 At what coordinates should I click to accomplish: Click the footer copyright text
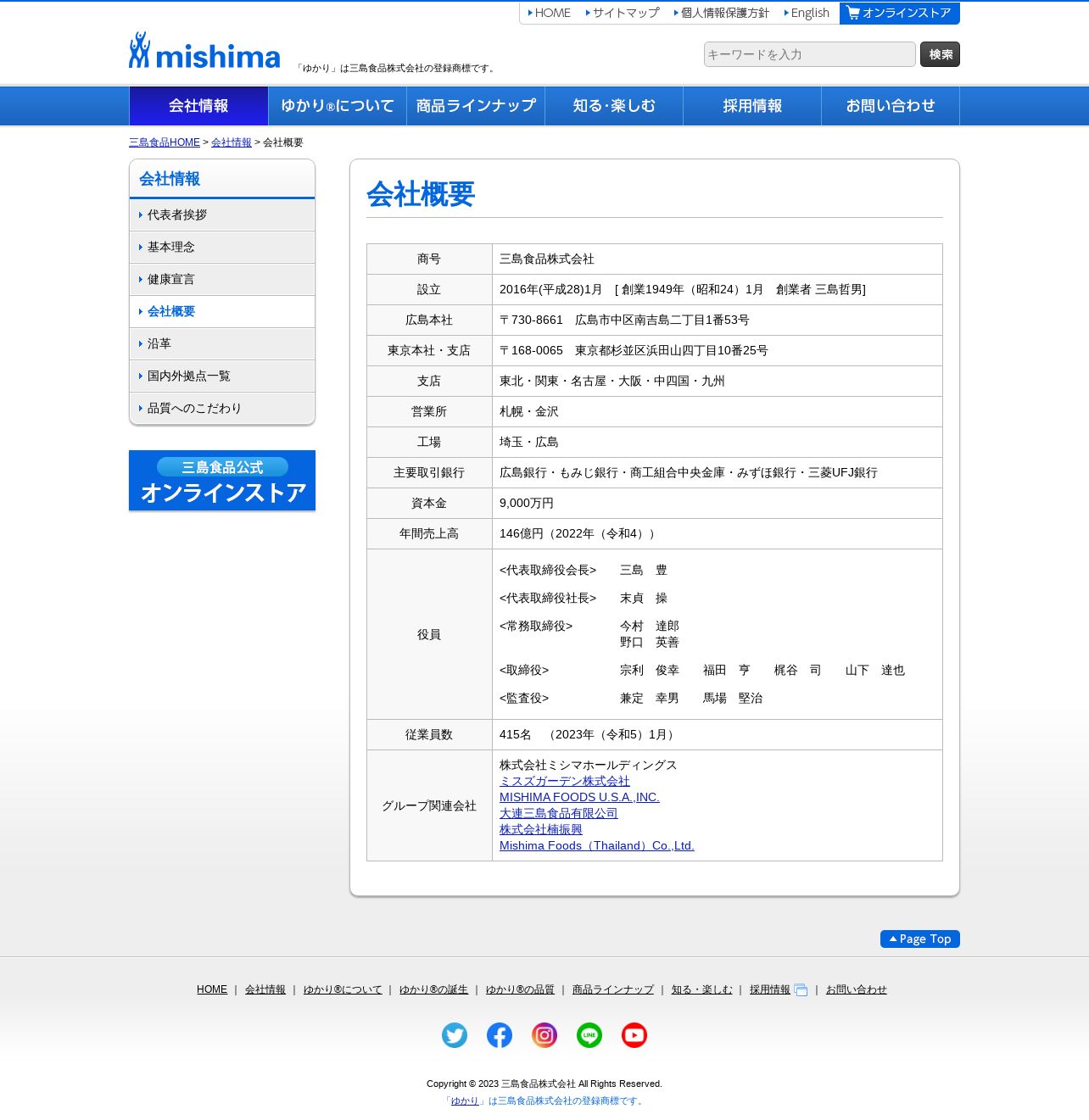click(544, 1084)
